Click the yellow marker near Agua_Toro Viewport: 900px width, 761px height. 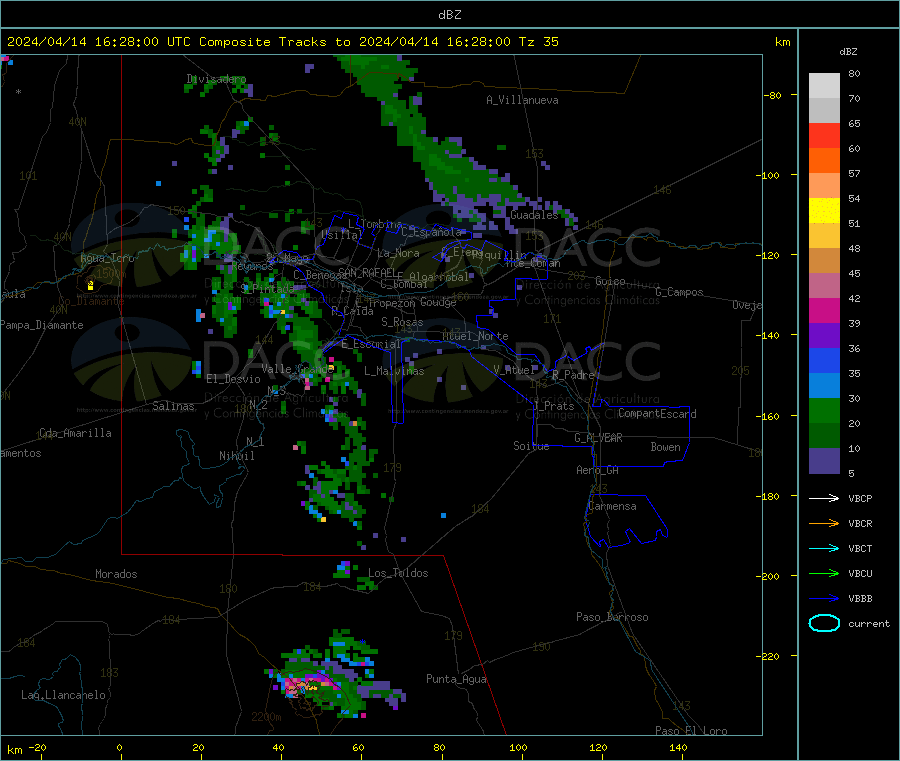[90, 285]
